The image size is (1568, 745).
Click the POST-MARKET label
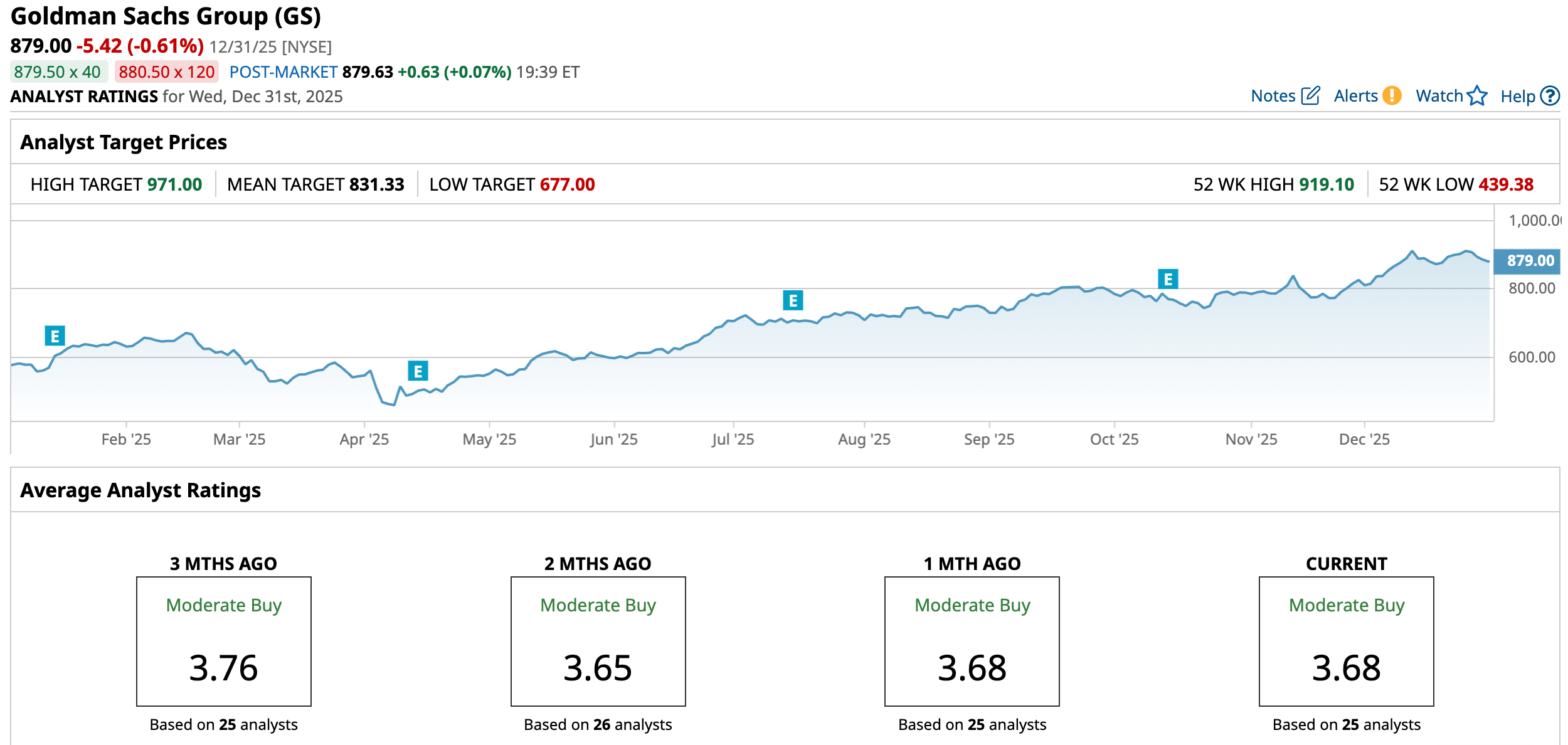coord(283,72)
